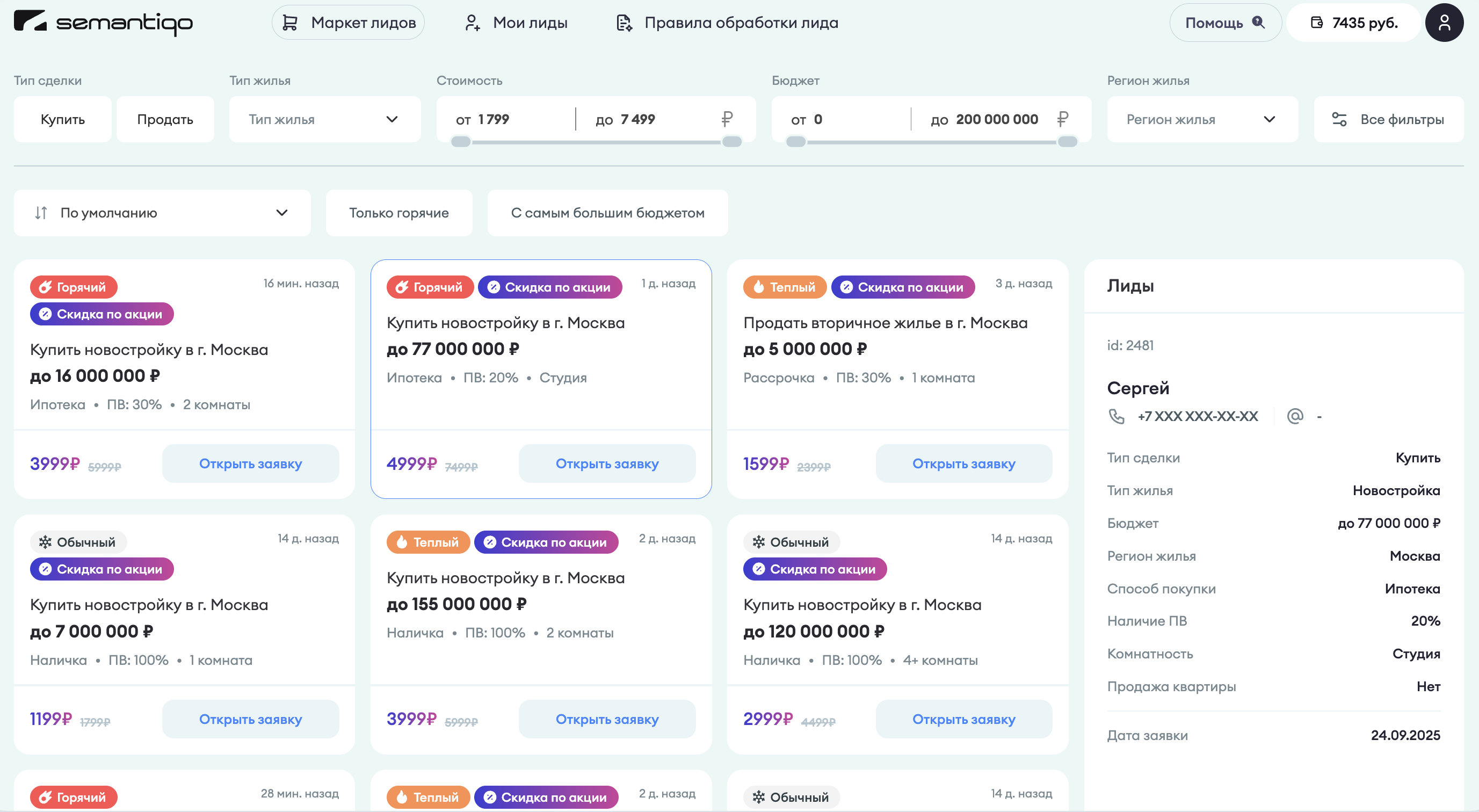Expand the Тип жилья dropdown
The image size is (1479, 812).
coord(324,119)
